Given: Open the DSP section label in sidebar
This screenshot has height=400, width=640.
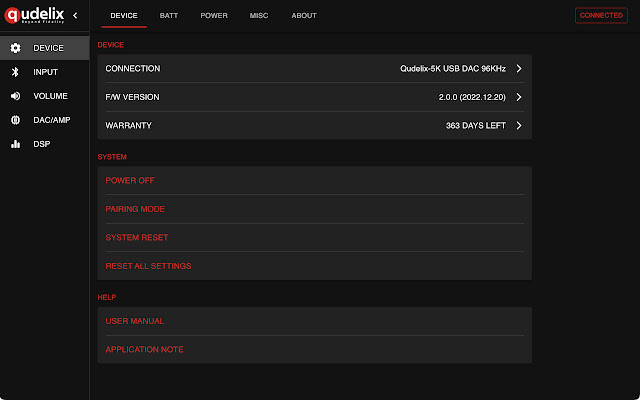Looking at the screenshot, I should [x=42, y=144].
